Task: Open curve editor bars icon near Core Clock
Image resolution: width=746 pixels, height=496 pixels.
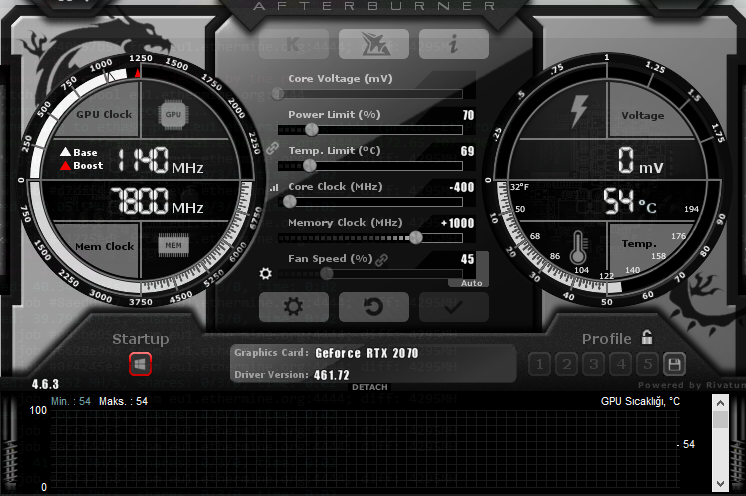Action: (274, 188)
